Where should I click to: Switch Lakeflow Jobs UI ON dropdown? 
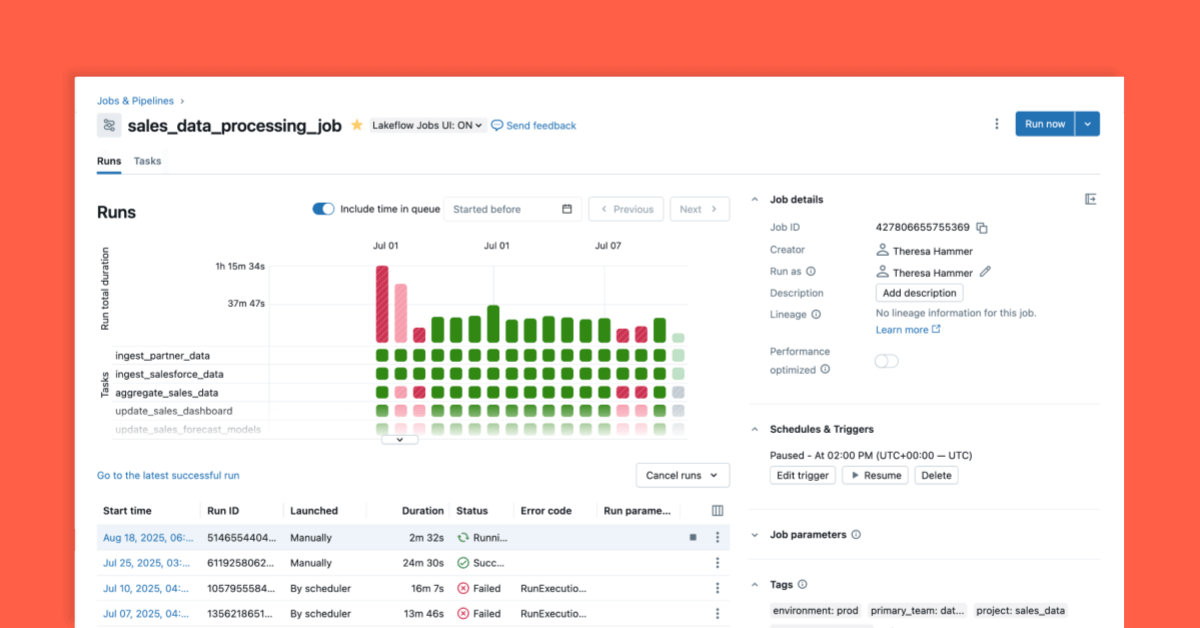tap(427, 126)
